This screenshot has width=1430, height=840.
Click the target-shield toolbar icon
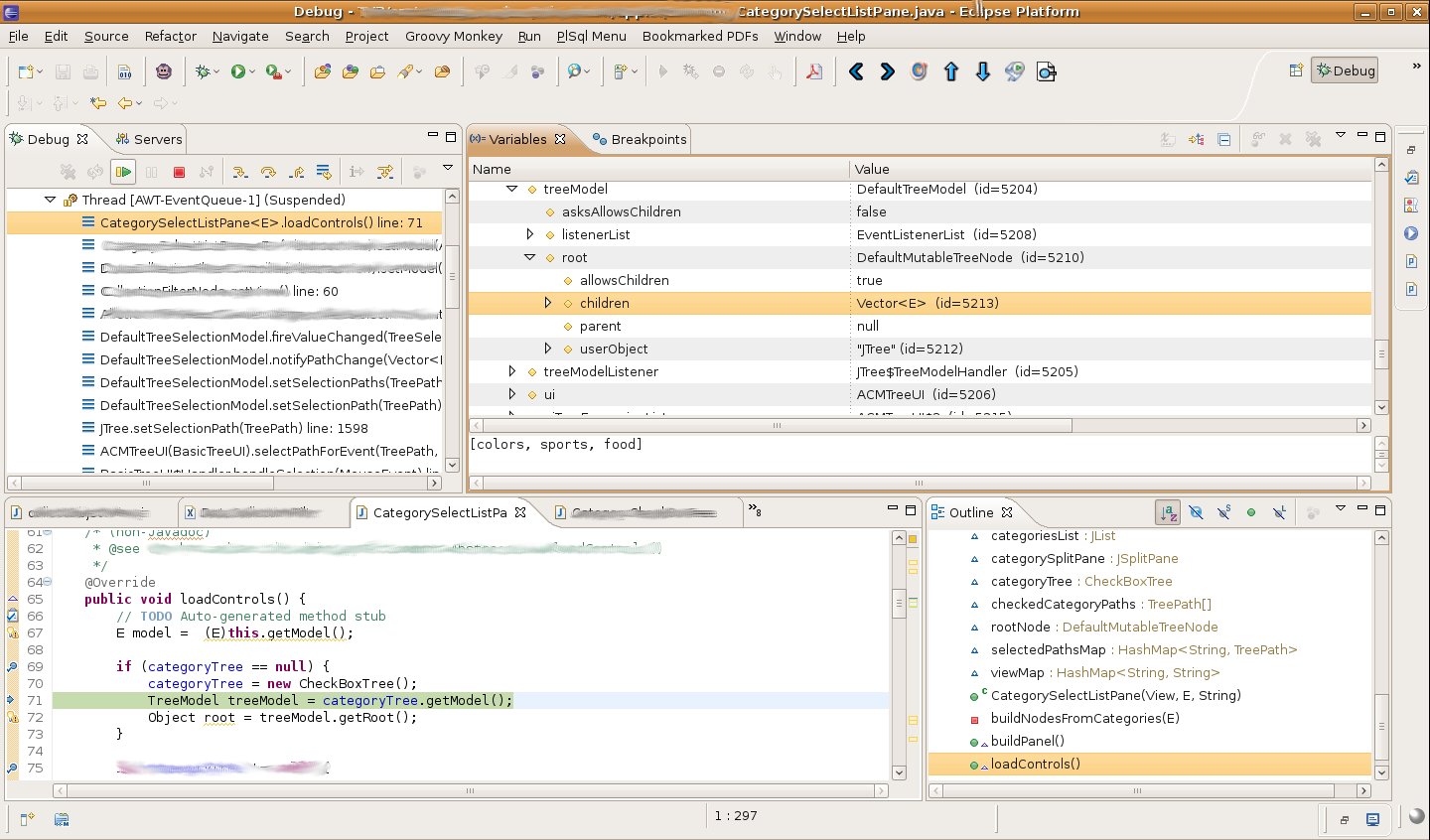(919, 71)
